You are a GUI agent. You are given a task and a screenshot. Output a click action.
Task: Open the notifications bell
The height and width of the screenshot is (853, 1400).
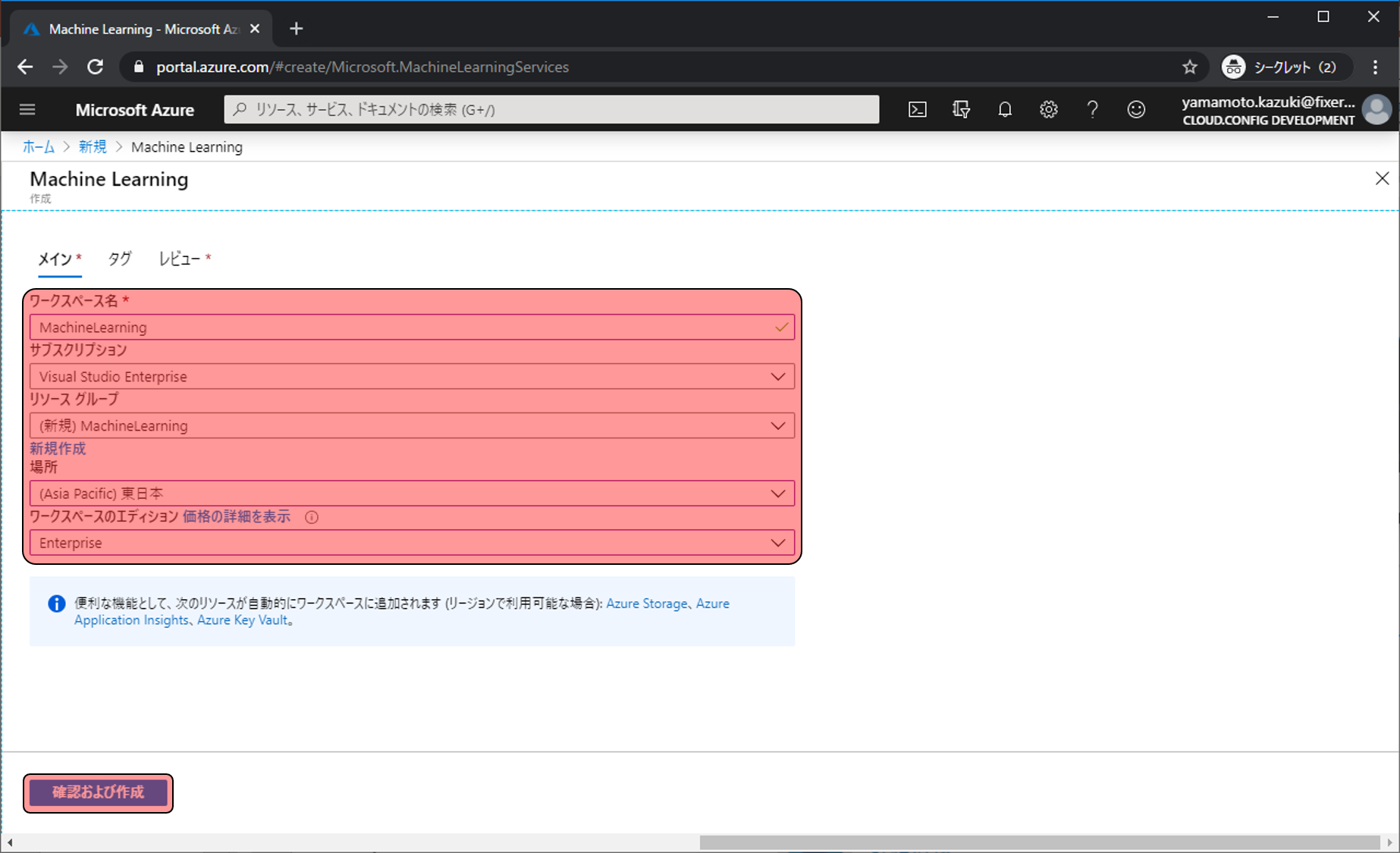tap(1005, 110)
